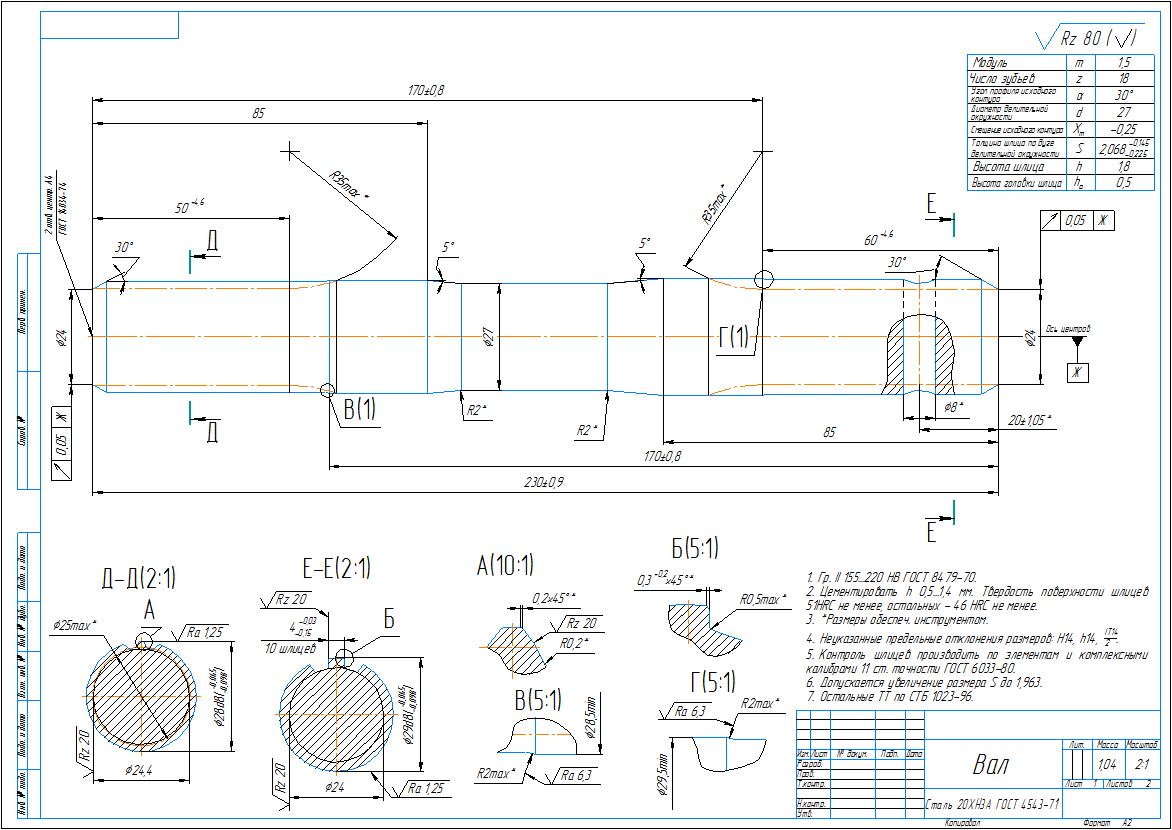The height and width of the screenshot is (830, 1172).
Task: Click the upper Д section cut arrow
Action: [204, 253]
